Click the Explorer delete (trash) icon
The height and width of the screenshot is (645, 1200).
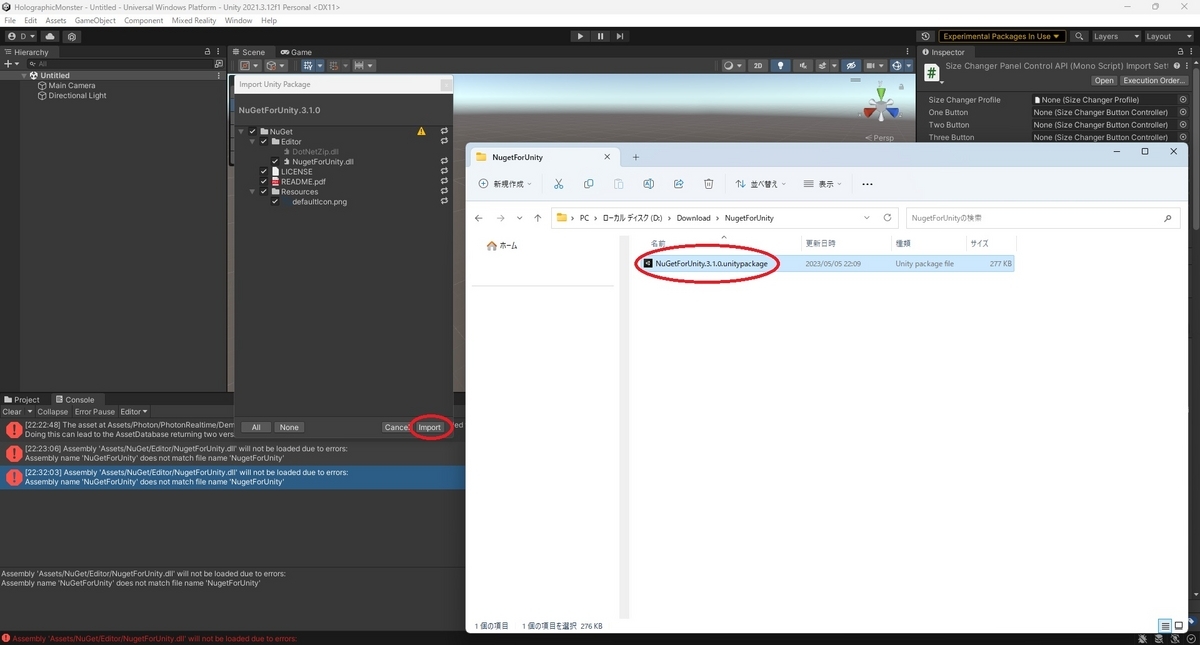[x=708, y=184]
